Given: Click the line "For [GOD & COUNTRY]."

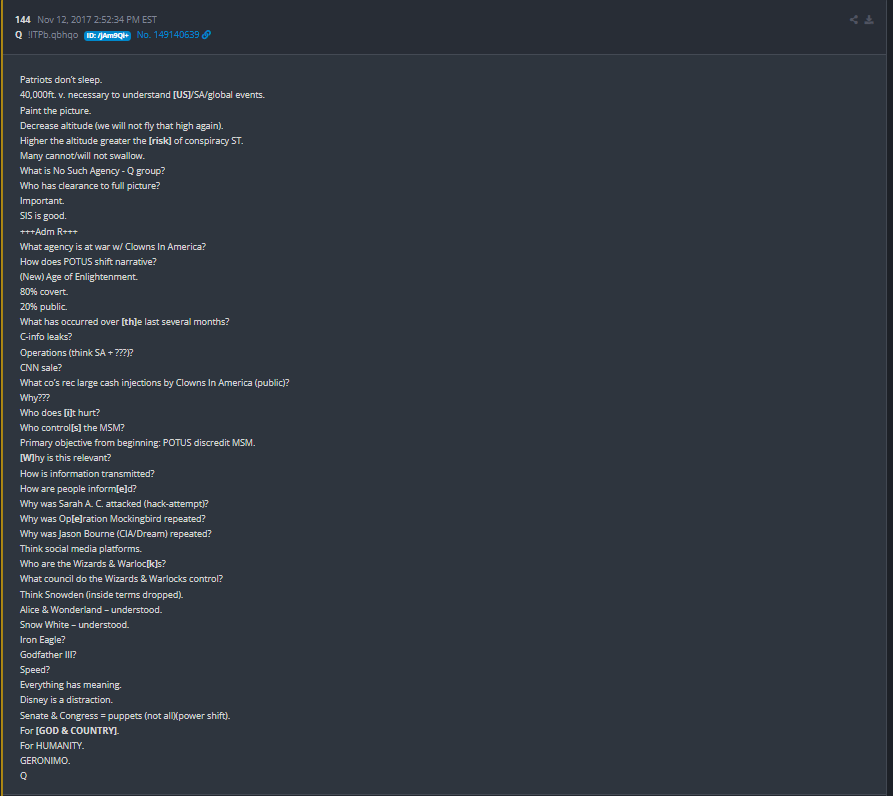Looking at the screenshot, I should coord(69,731).
